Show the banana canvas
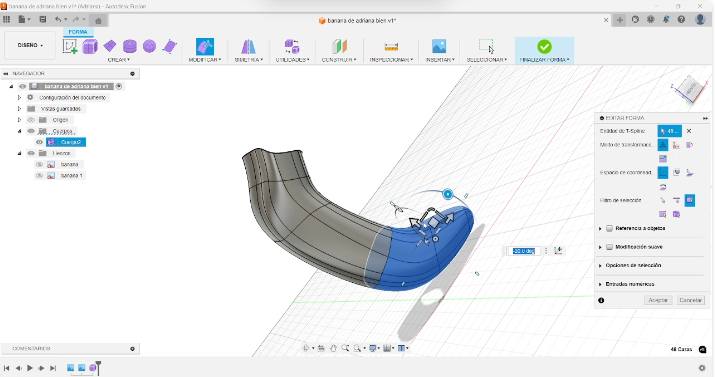Screen dimensions: 715x377 pyautogui.click(x=39, y=164)
